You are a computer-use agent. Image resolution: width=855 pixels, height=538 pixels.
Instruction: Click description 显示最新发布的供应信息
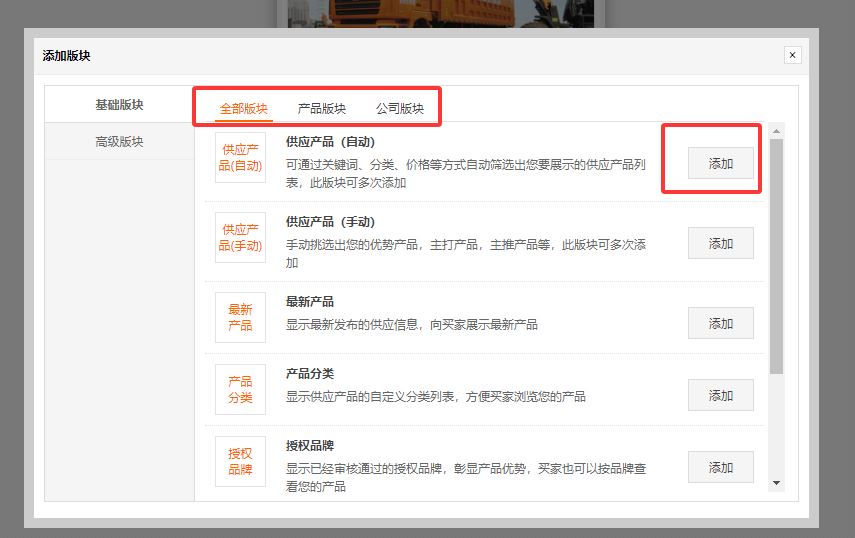click(412, 325)
